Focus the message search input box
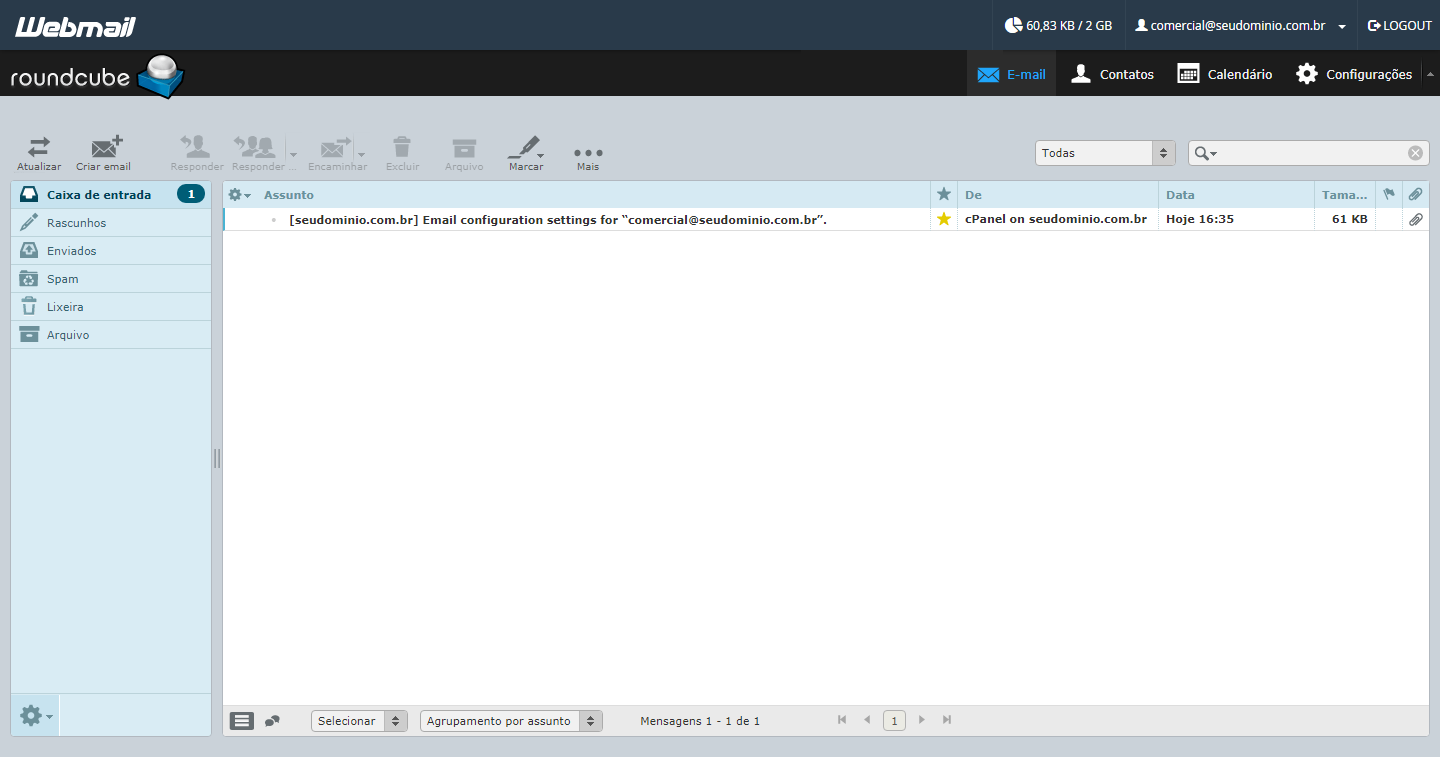 (1311, 153)
